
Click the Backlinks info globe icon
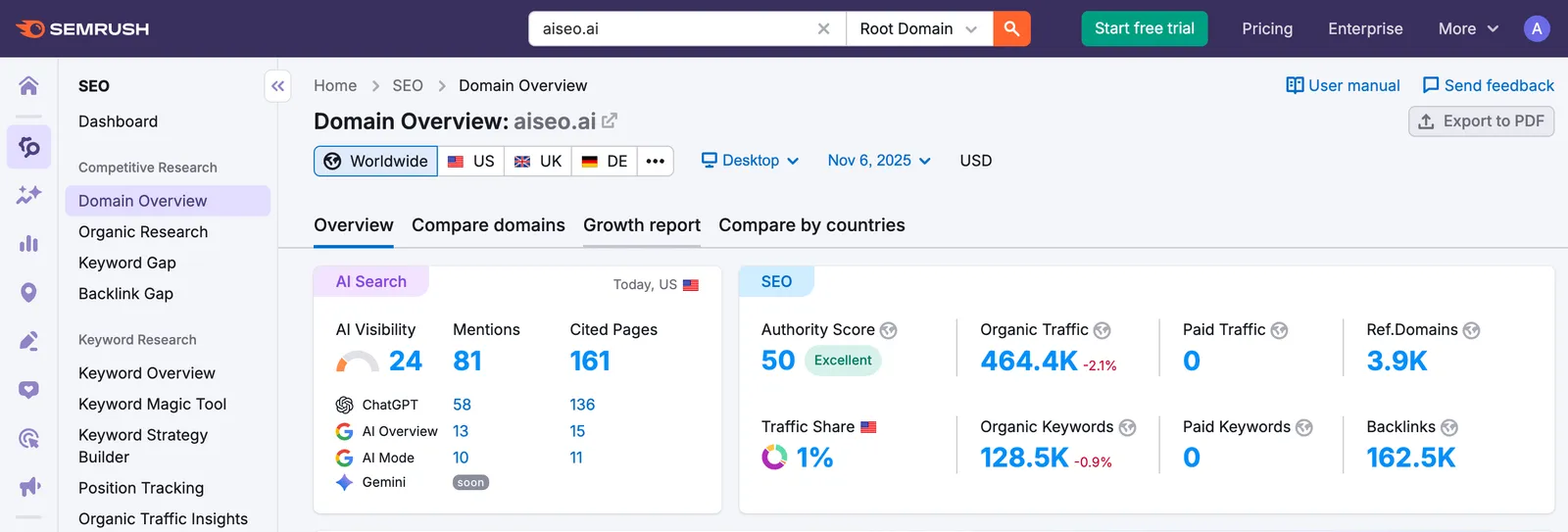1448,428
